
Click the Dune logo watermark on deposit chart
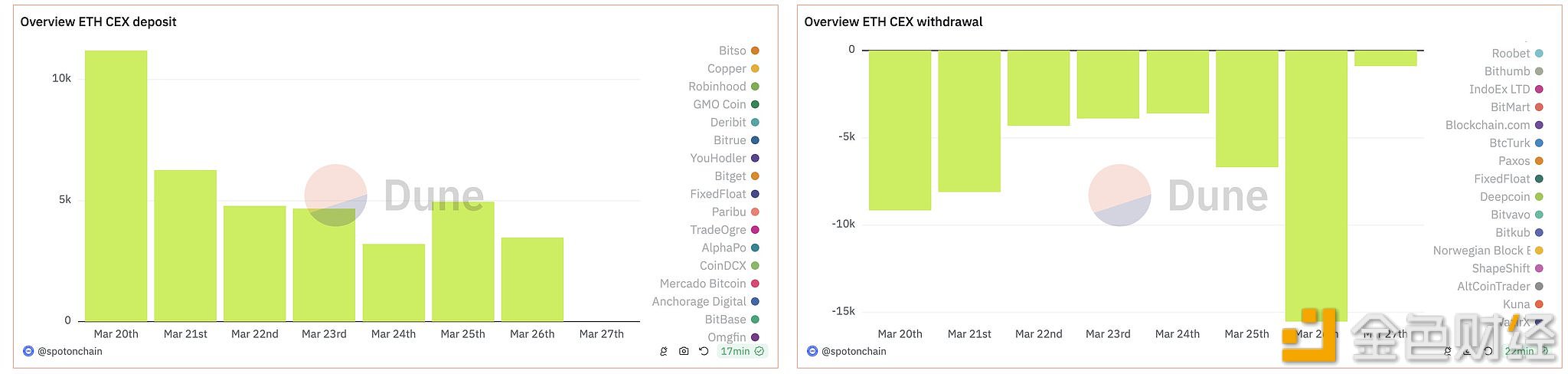click(335, 195)
